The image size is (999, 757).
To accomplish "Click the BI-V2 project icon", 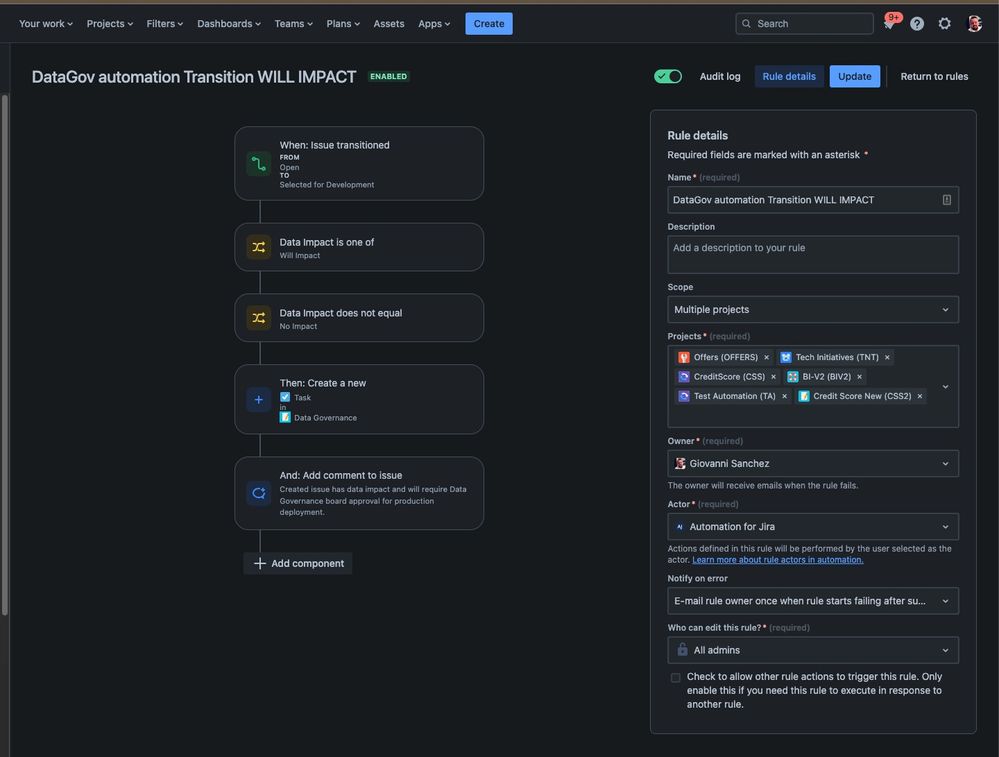I will tap(793, 377).
